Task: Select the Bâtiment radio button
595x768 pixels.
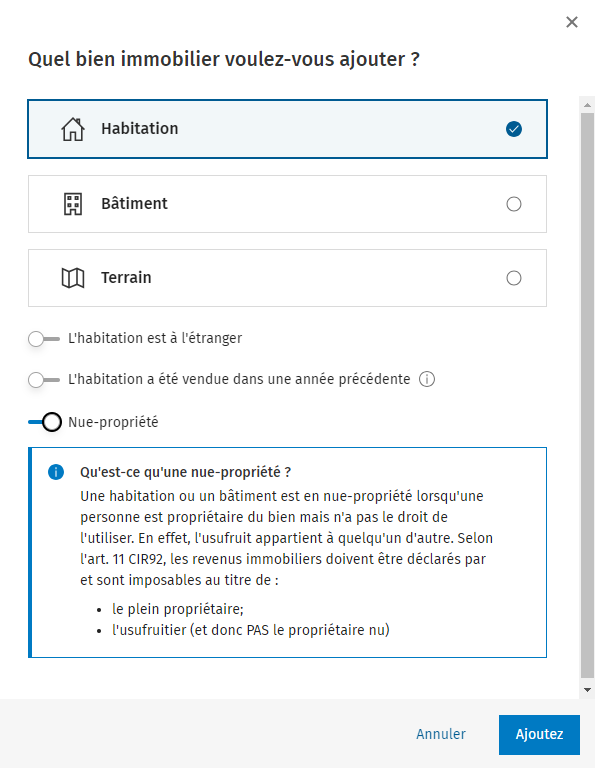Action: point(514,204)
